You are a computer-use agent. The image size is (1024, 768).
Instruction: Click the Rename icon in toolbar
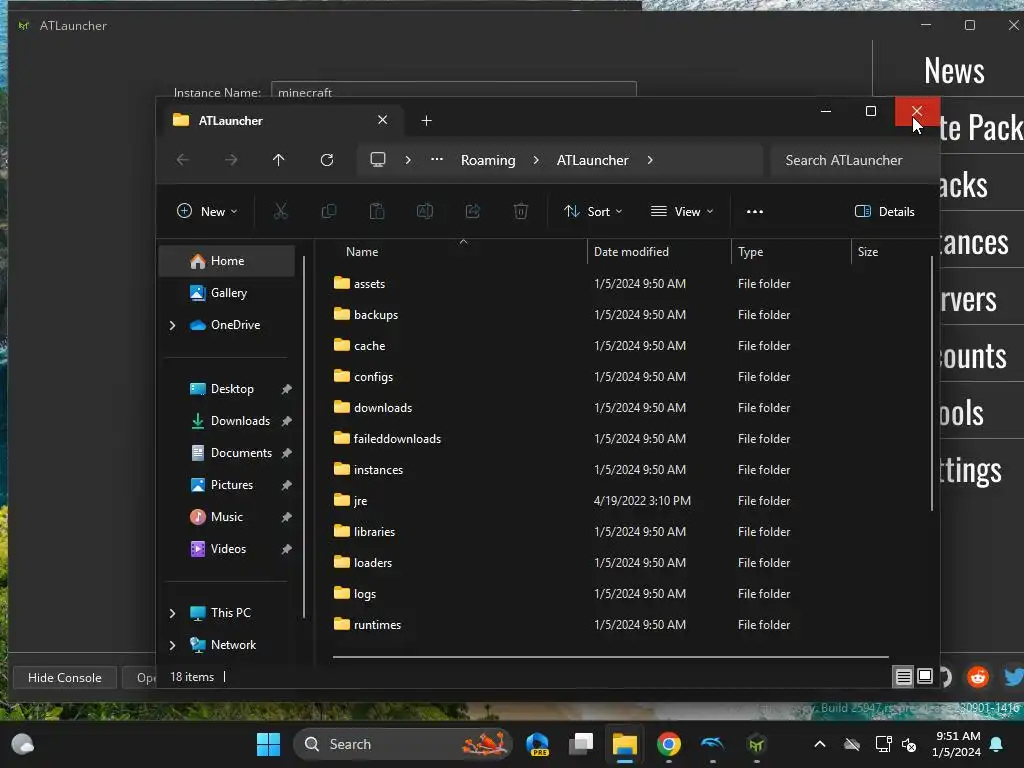coord(424,211)
